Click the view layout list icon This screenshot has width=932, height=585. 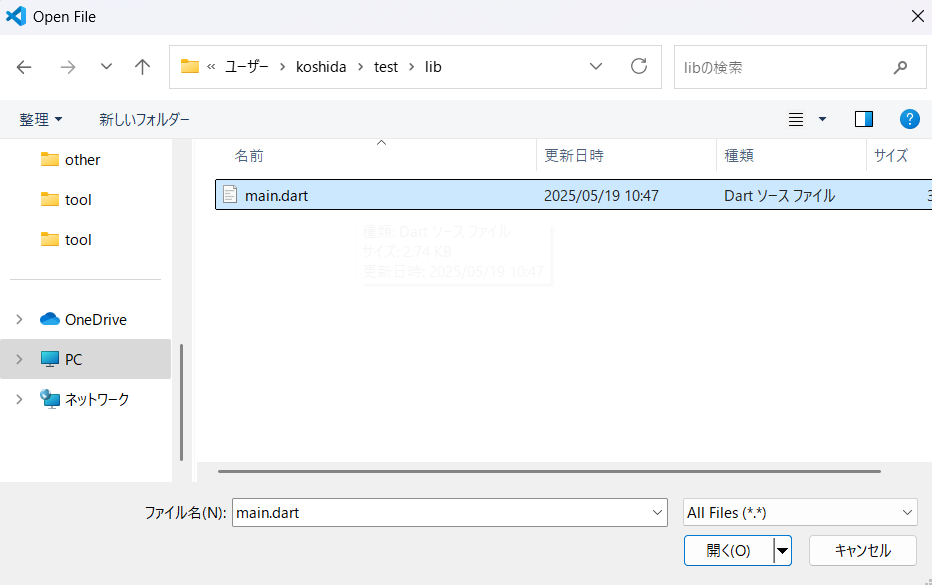(x=796, y=119)
